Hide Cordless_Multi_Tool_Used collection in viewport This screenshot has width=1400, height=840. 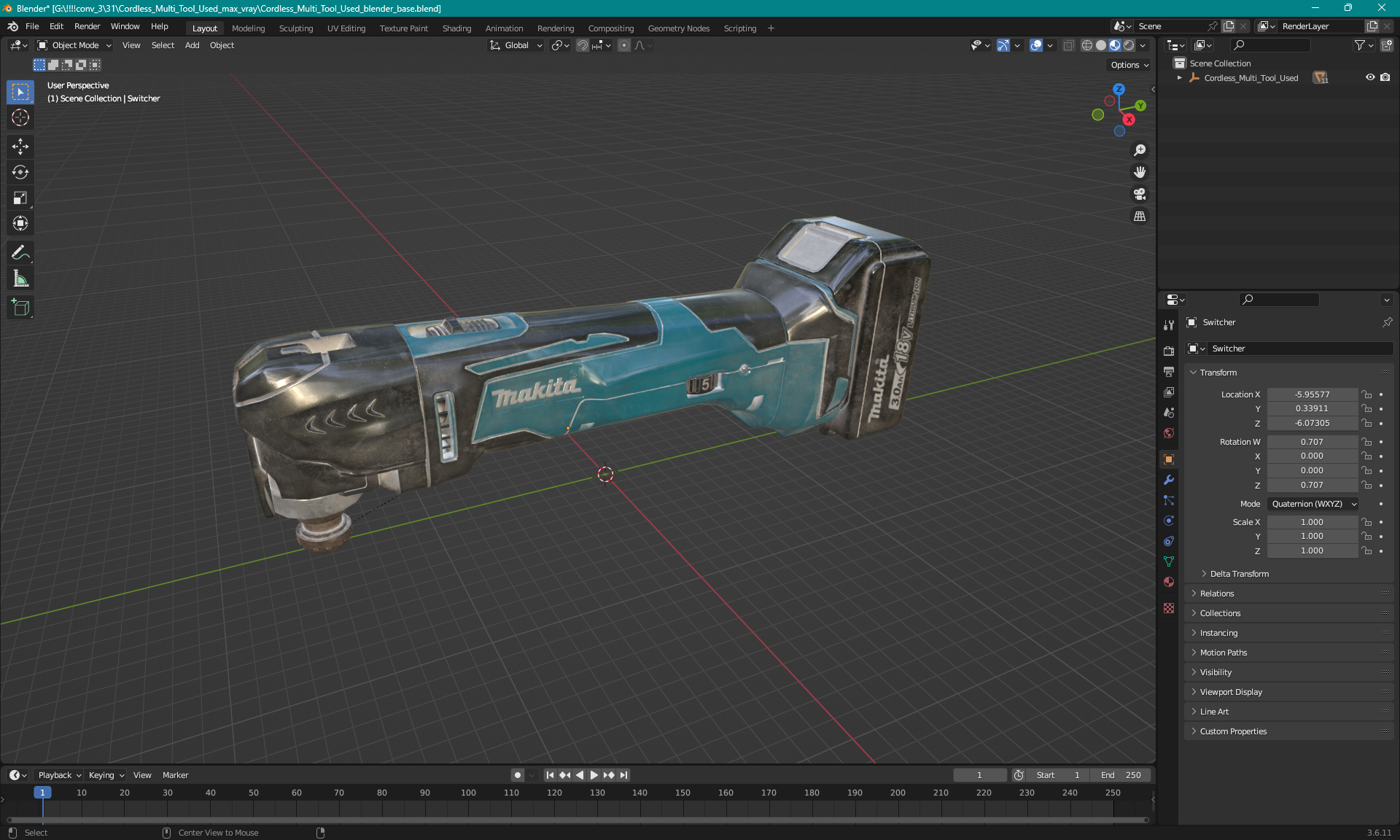1370,77
